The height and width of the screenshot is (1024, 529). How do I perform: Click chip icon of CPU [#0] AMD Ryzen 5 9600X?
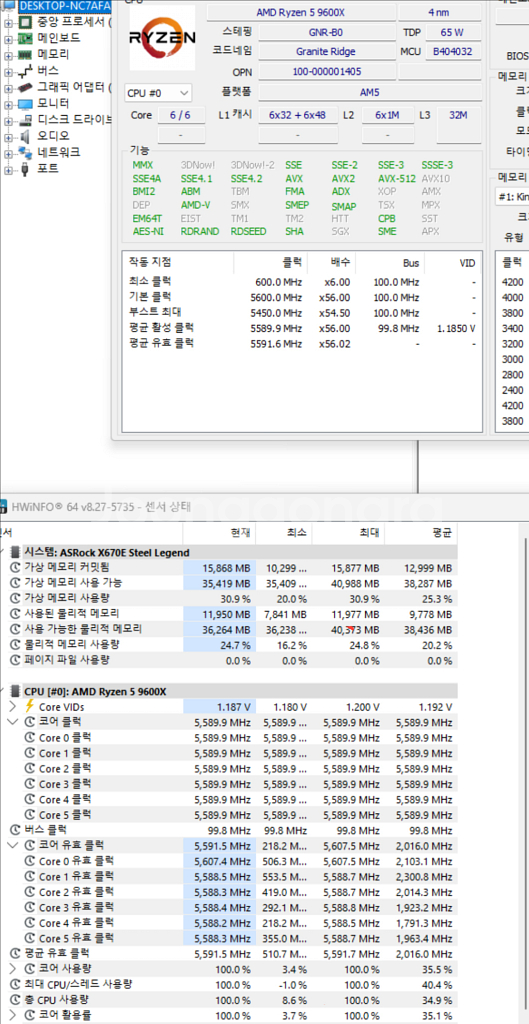[16, 691]
